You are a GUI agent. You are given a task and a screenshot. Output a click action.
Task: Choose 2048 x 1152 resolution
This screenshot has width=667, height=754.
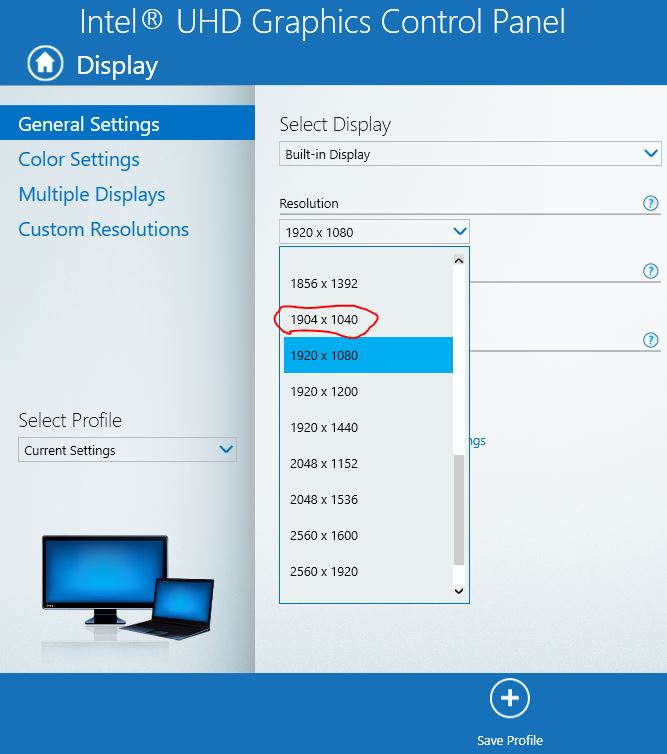pos(368,463)
